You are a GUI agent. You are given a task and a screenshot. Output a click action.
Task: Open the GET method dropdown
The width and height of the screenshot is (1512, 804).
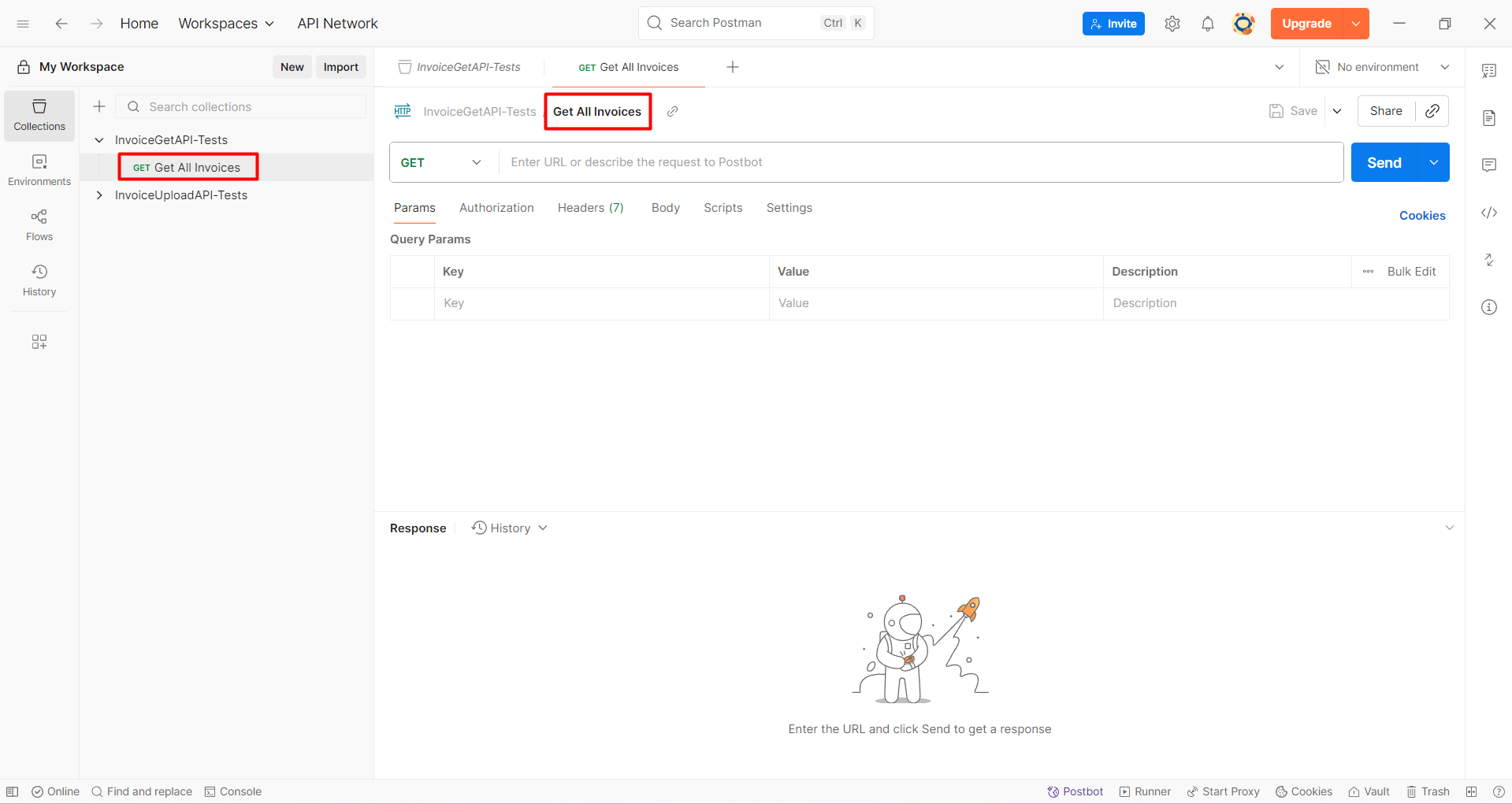(441, 162)
